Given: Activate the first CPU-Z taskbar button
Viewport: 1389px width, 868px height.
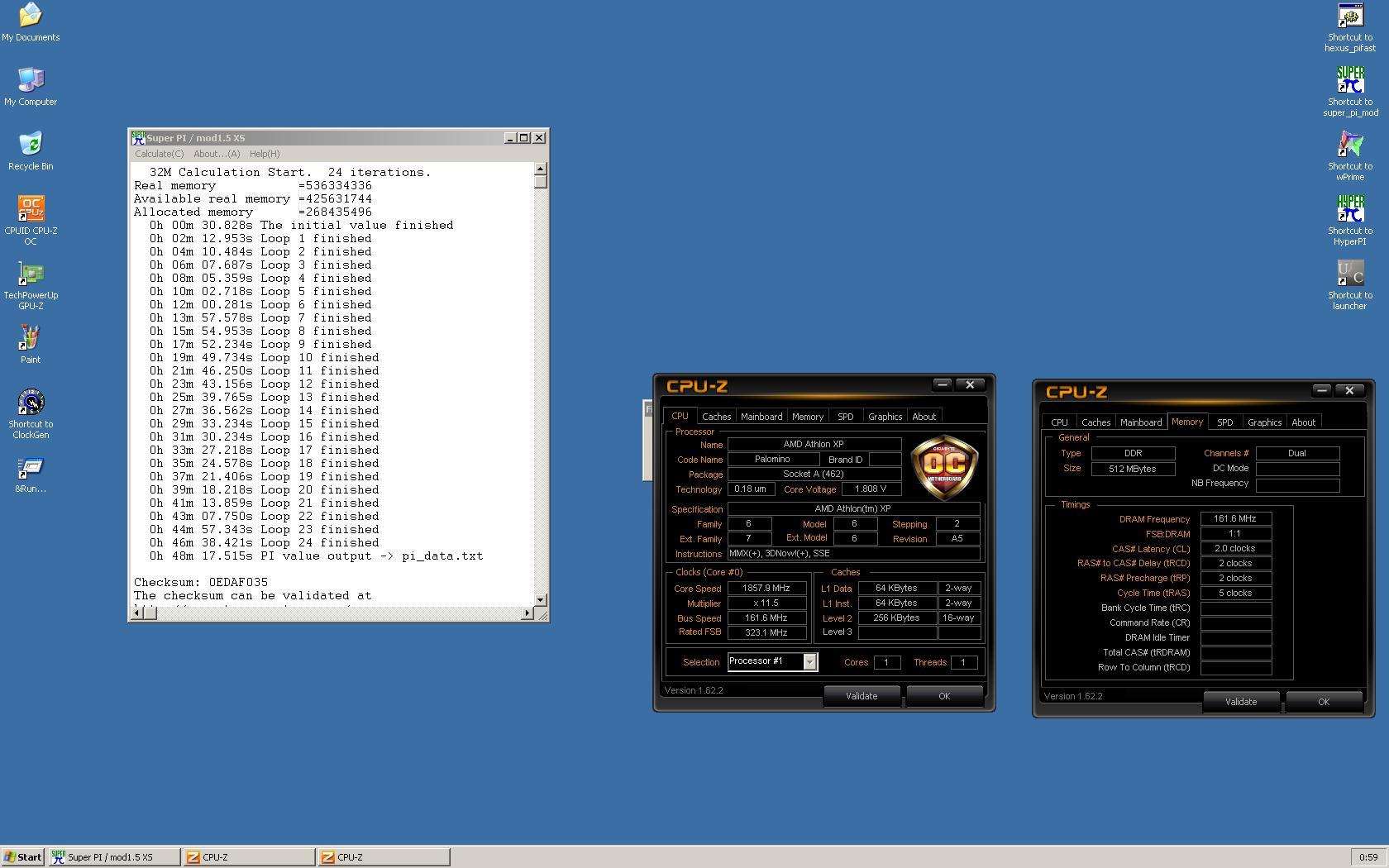Looking at the screenshot, I should click(x=248, y=857).
